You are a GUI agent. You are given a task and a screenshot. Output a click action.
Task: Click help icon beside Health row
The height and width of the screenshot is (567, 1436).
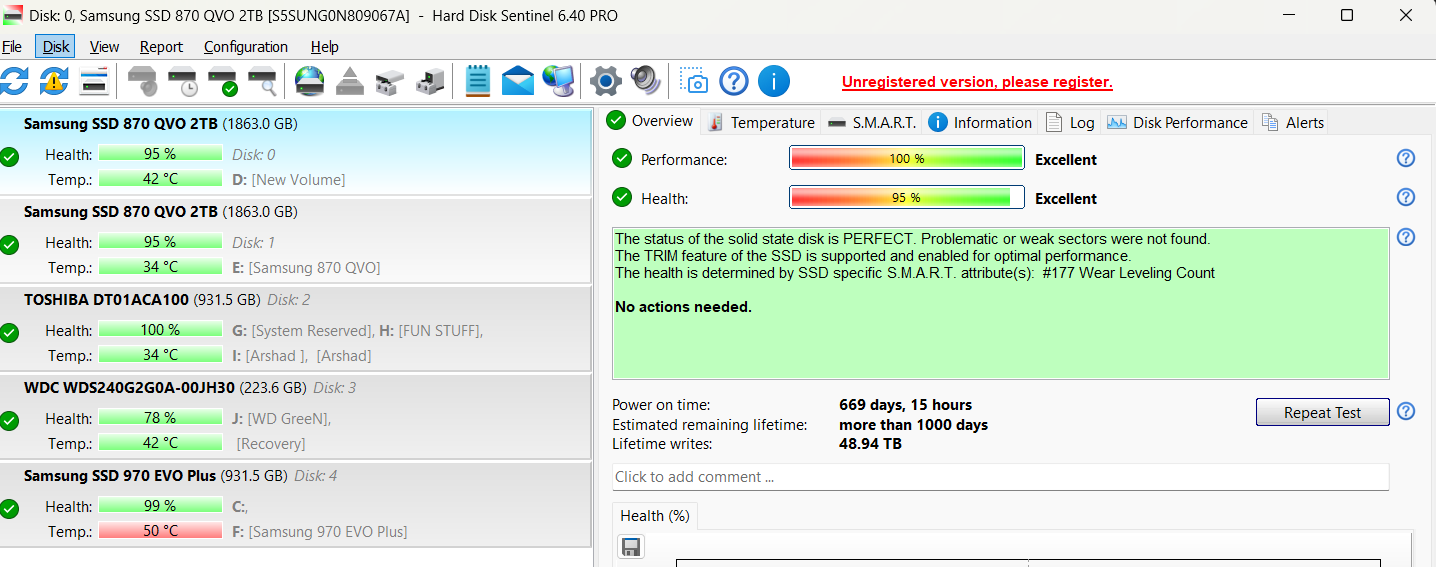1406,197
